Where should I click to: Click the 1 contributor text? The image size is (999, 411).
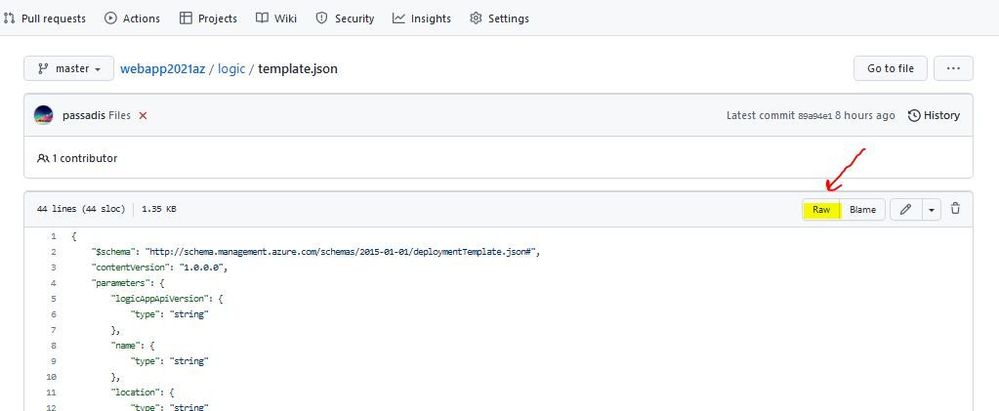pyautogui.click(x=84, y=158)
